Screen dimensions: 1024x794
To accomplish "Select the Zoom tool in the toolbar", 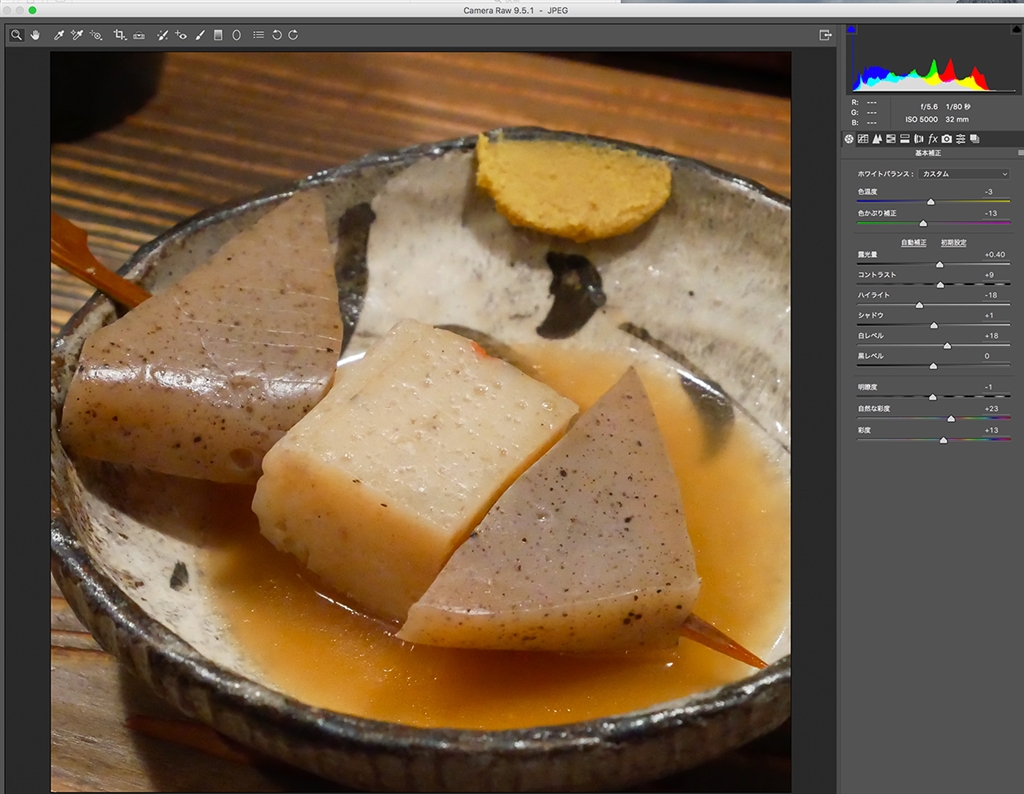I will [x=16, y=35].
